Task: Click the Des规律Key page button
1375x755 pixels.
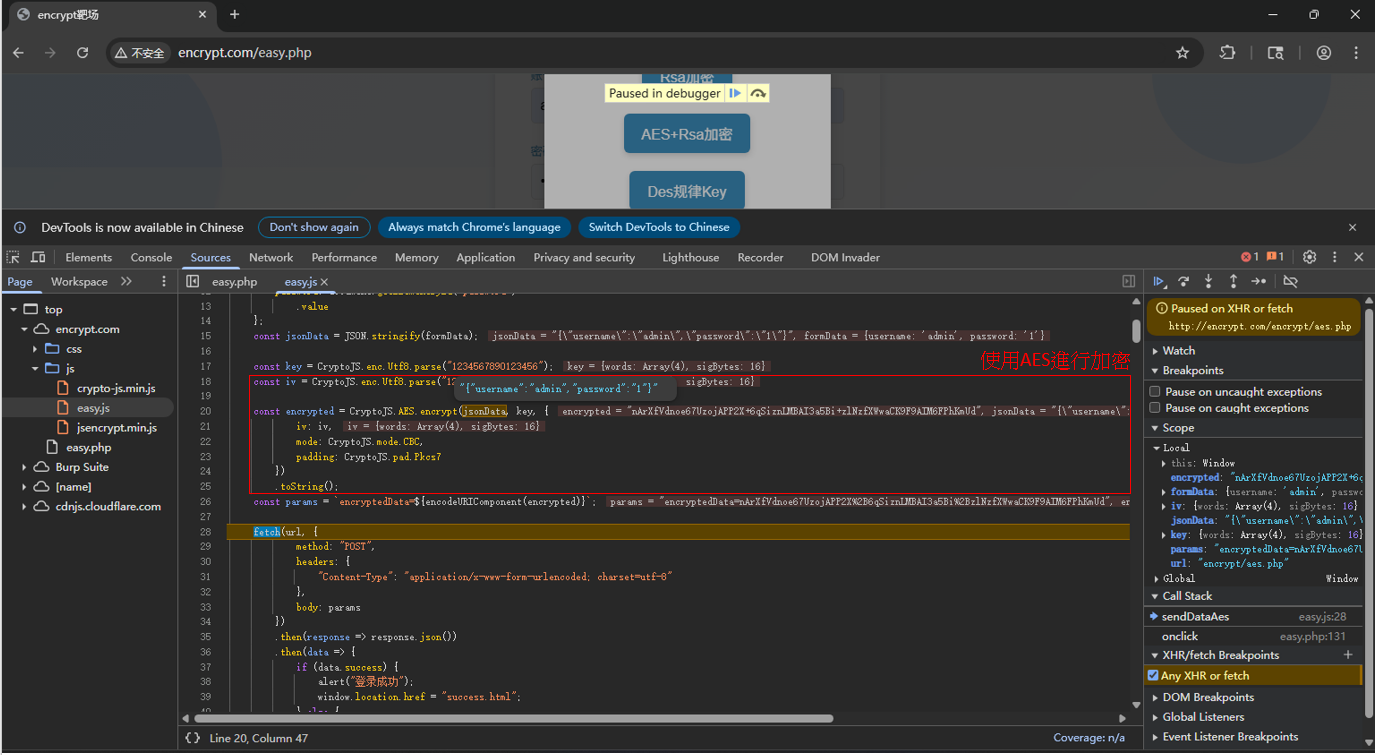Action: [686, 191]
